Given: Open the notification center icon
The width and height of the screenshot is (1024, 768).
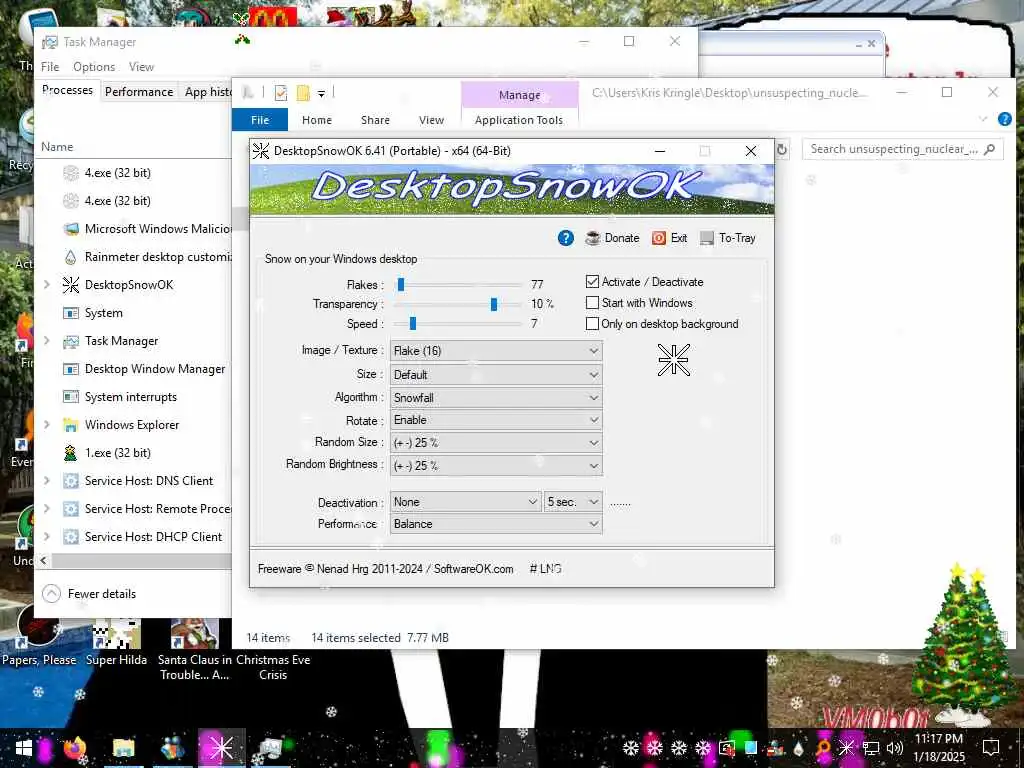Looking at the screenshot, I should pyautogui.click(x=991, y=748).
